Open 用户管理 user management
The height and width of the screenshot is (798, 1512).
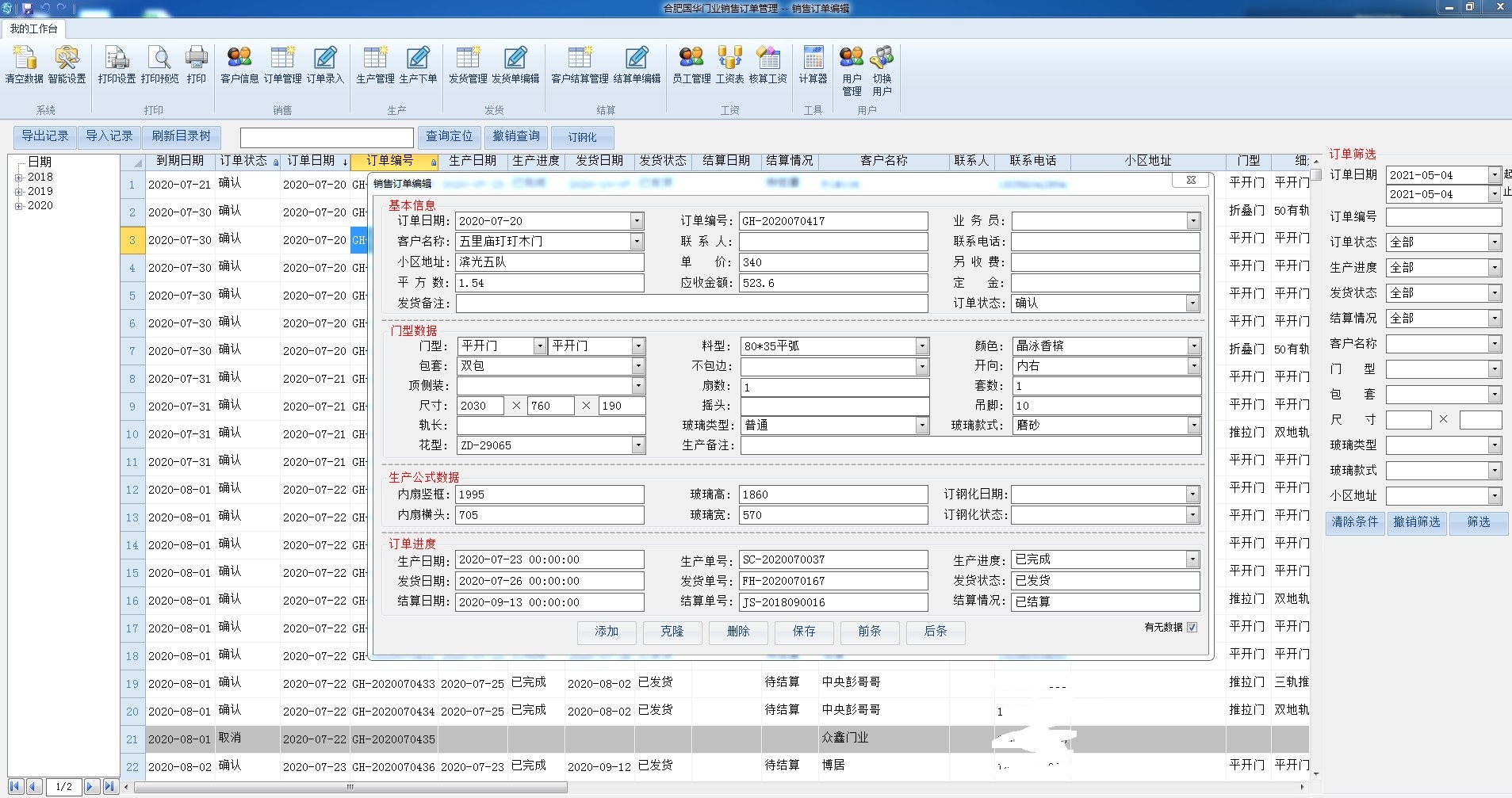point(852,71)
